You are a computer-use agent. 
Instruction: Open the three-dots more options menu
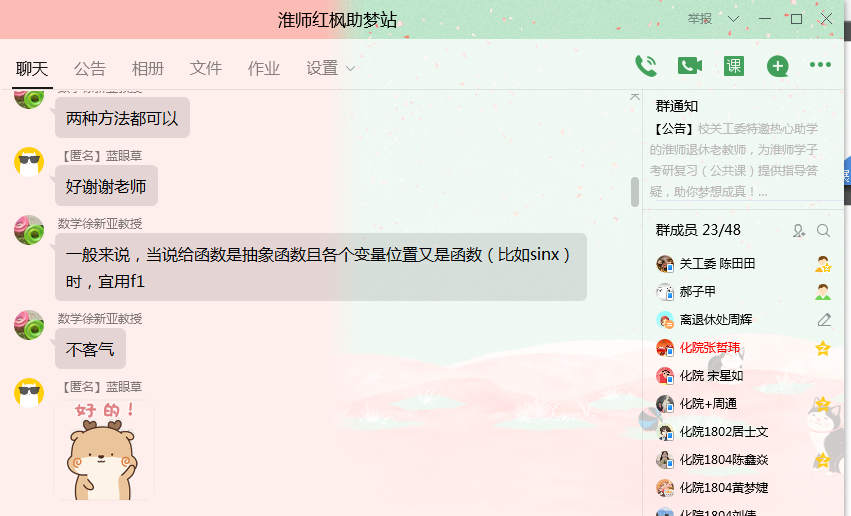pyautogui.click(x=820, y=65)
